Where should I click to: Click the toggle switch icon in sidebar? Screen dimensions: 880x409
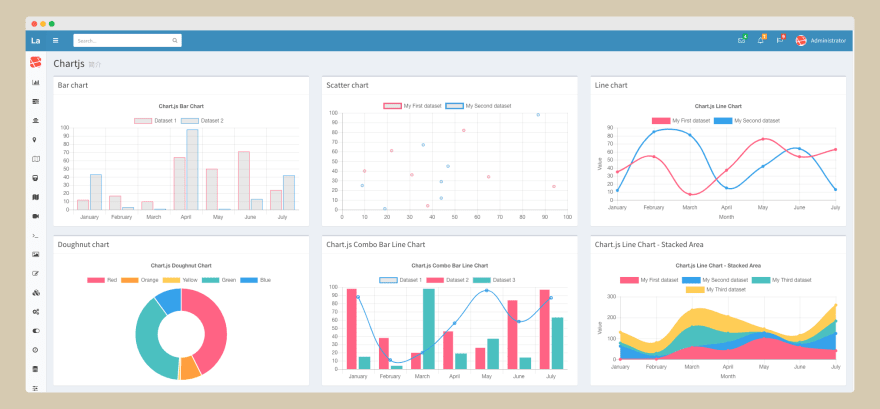36,330
